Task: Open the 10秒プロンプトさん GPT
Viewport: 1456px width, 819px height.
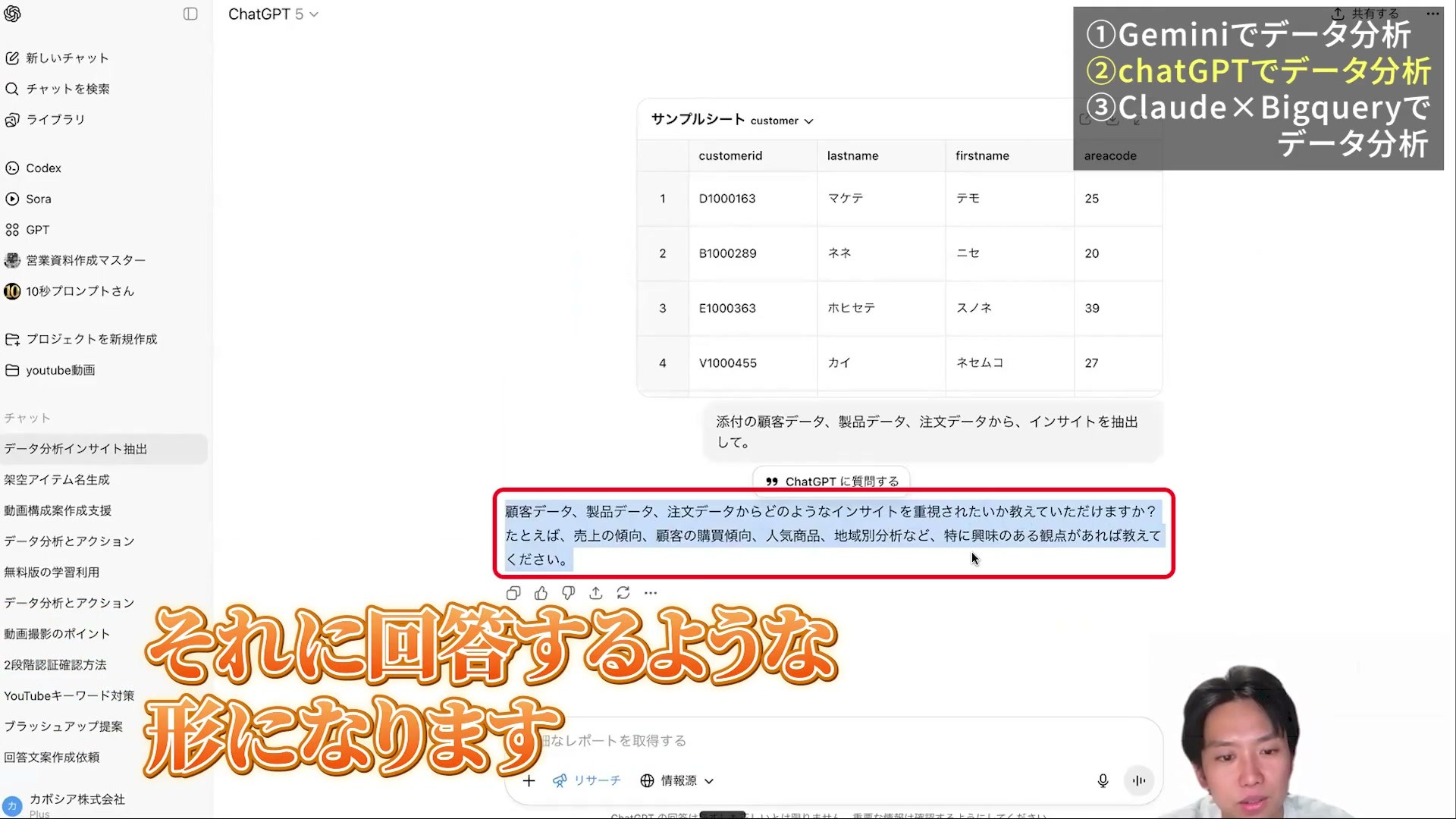Action: [71, 291]
